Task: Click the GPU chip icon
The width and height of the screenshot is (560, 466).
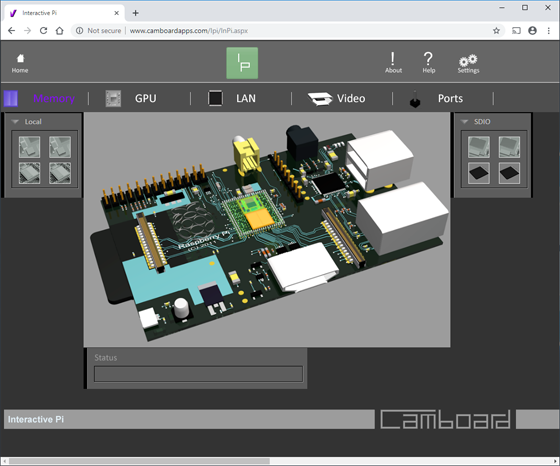Action: pos(113,99)
